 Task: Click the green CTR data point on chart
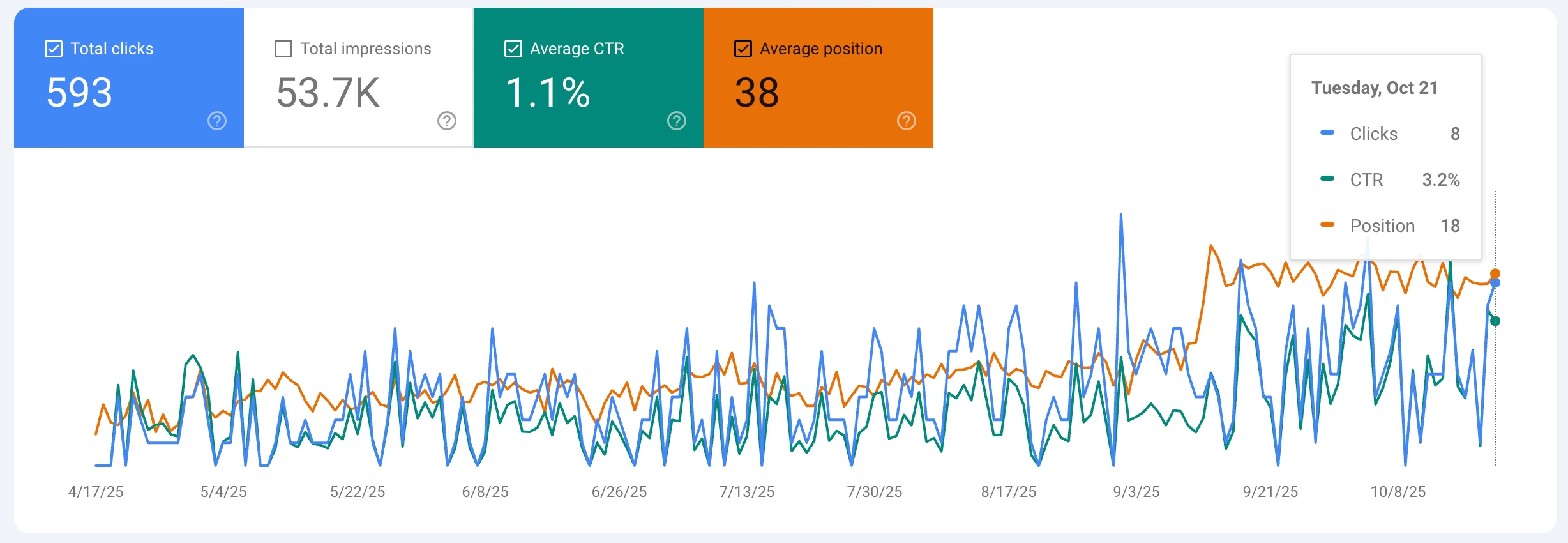coord(1495,321)
